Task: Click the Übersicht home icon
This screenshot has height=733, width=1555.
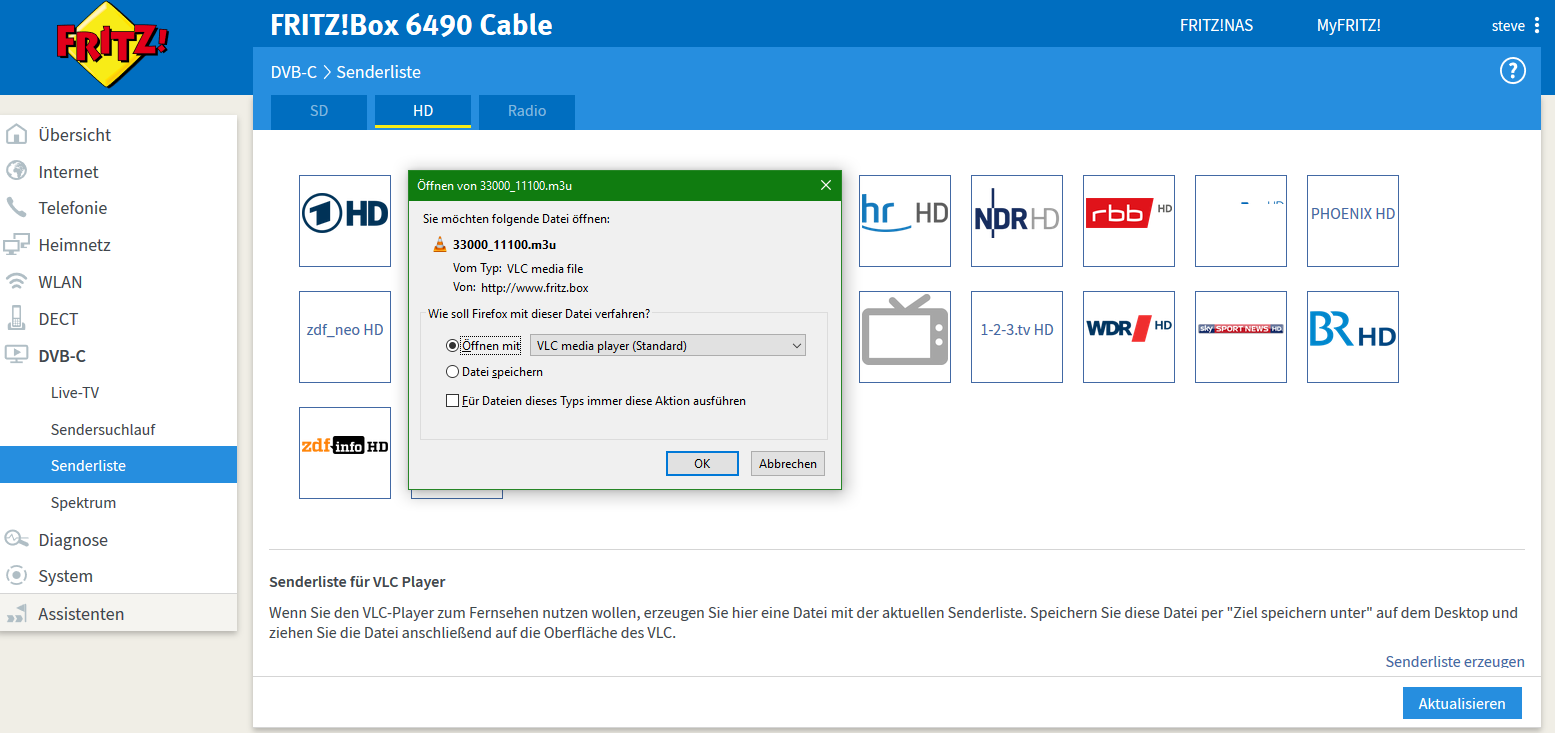Action: pyautogui.click(x=16, y=134)
